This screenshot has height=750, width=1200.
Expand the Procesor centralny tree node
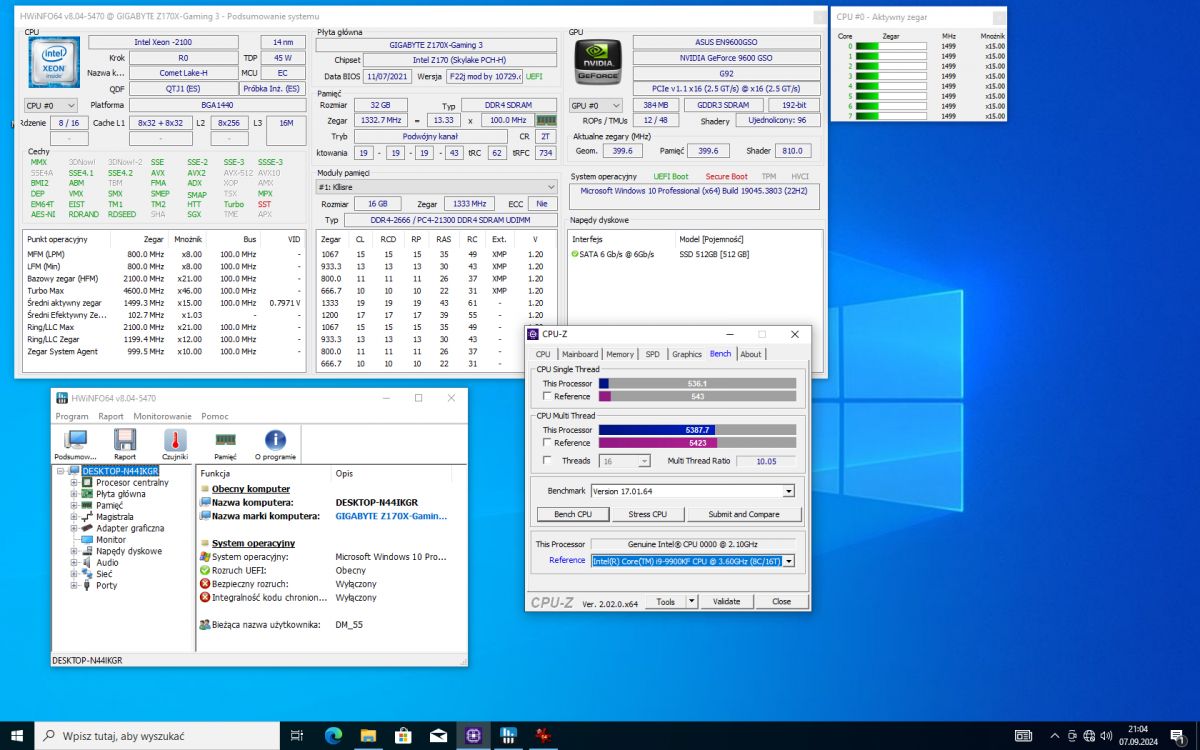(x=74, y=482)
